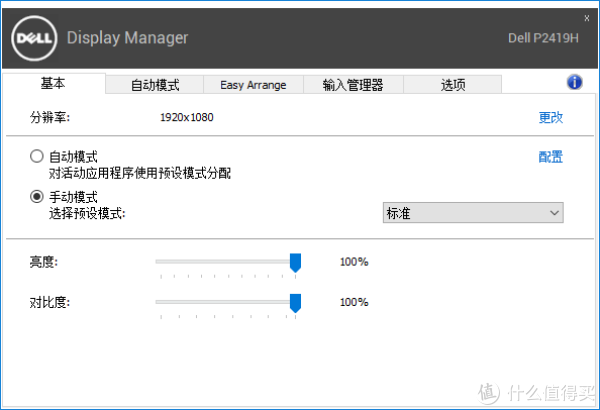Open the 选项 tab

click(453, 85)
